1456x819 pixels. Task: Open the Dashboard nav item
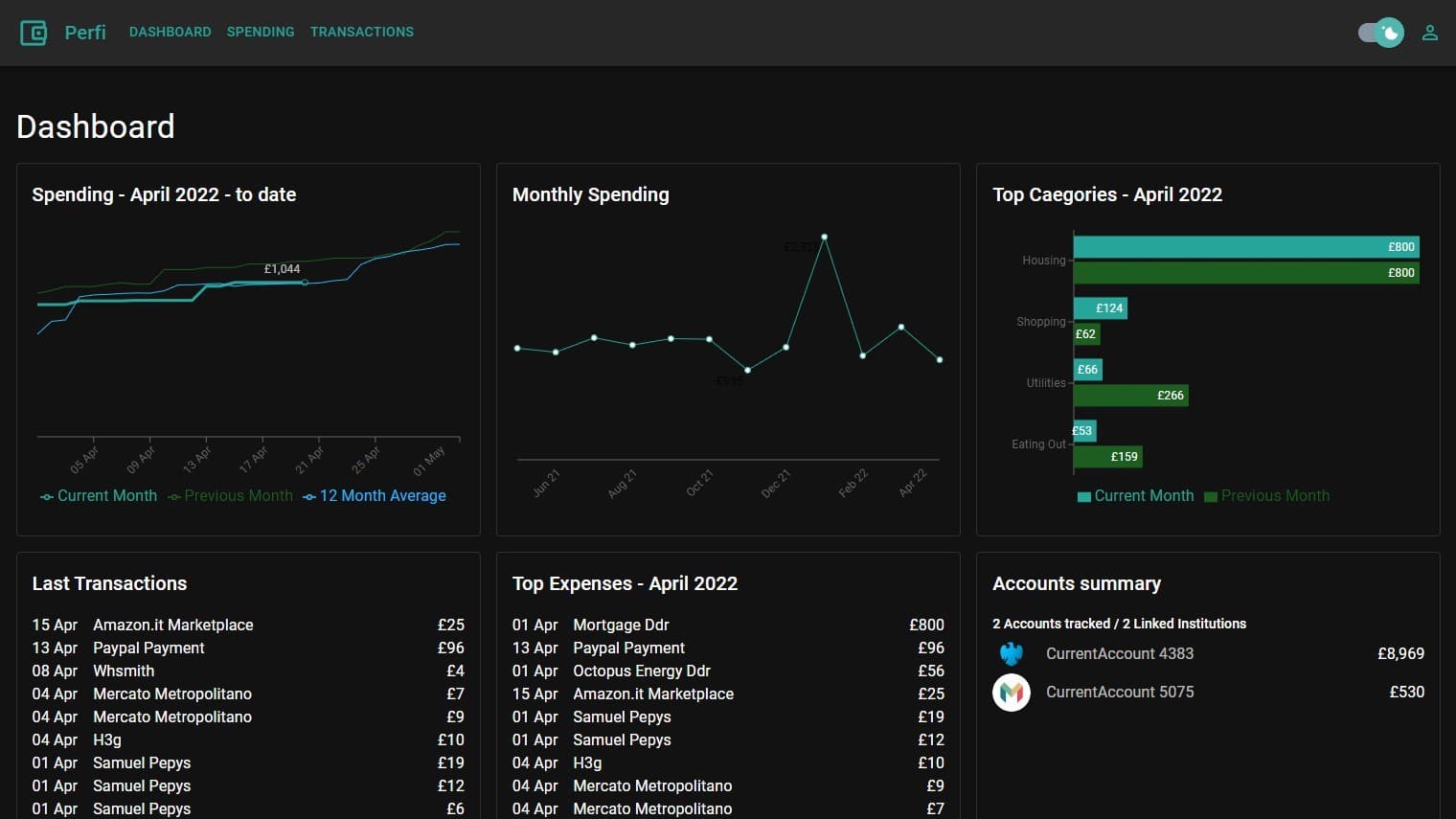pyautogui.click(x=170, y=32)
